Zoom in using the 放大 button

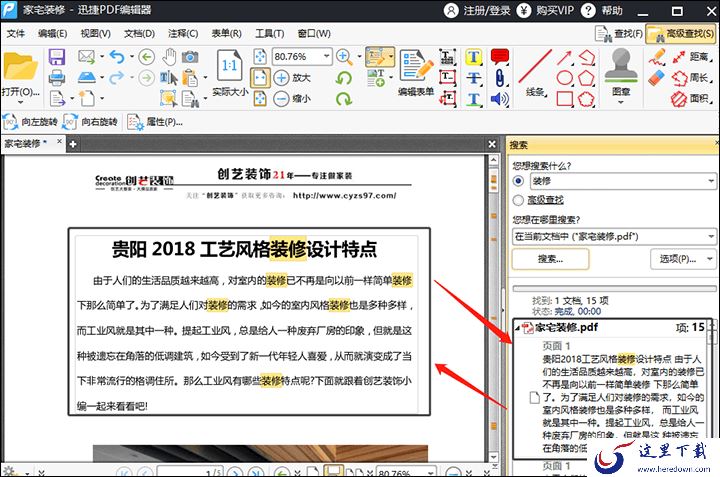pos(292,78)
